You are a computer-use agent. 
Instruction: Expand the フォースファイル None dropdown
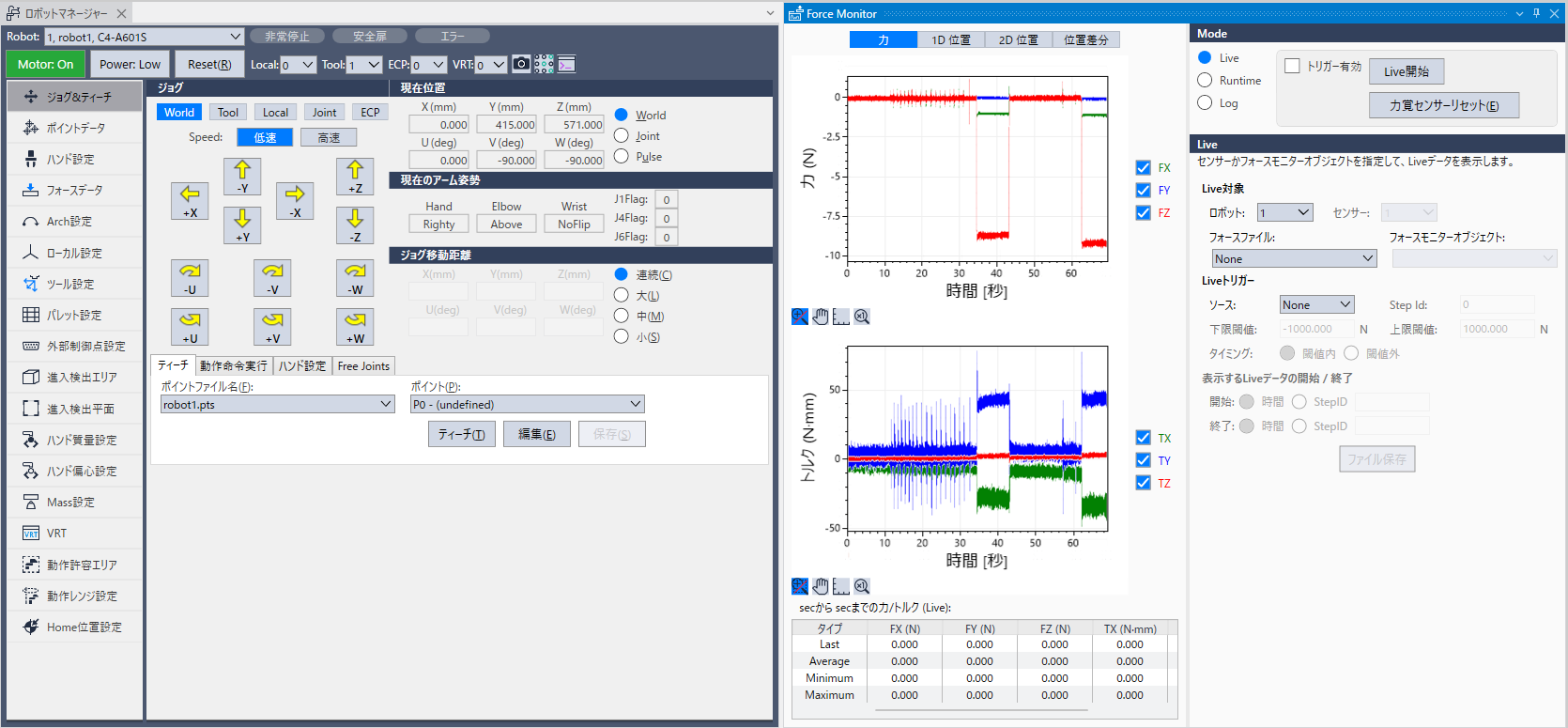pyautogui.click(x=1294, y=259)
